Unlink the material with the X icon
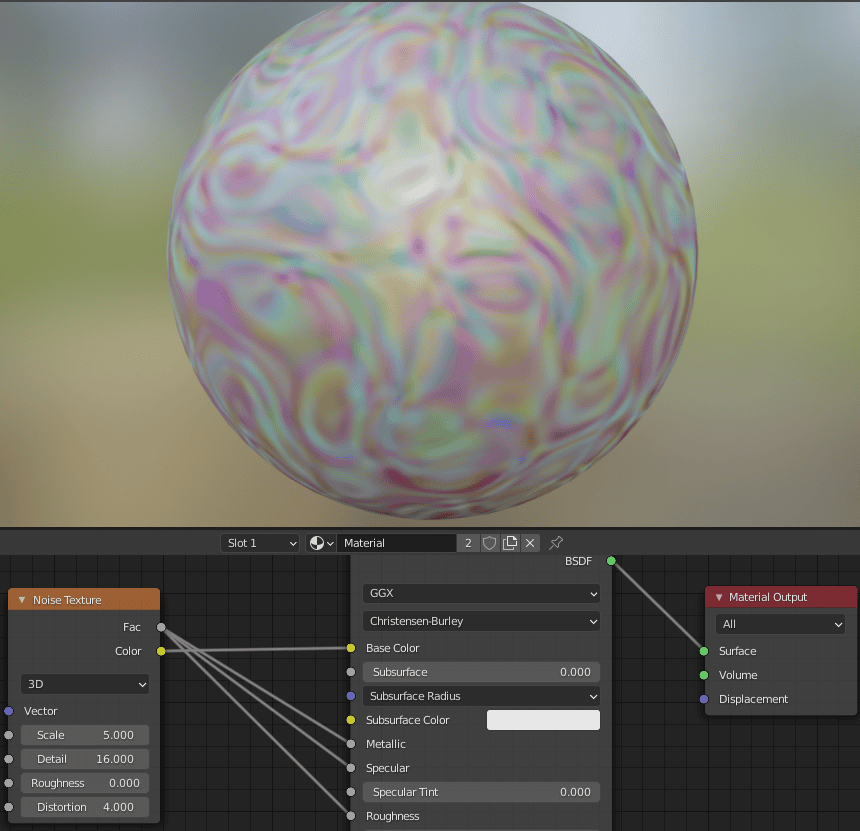The width and height of the screenshot is (860, 831). pyautogui.click(x=530, y=543)
